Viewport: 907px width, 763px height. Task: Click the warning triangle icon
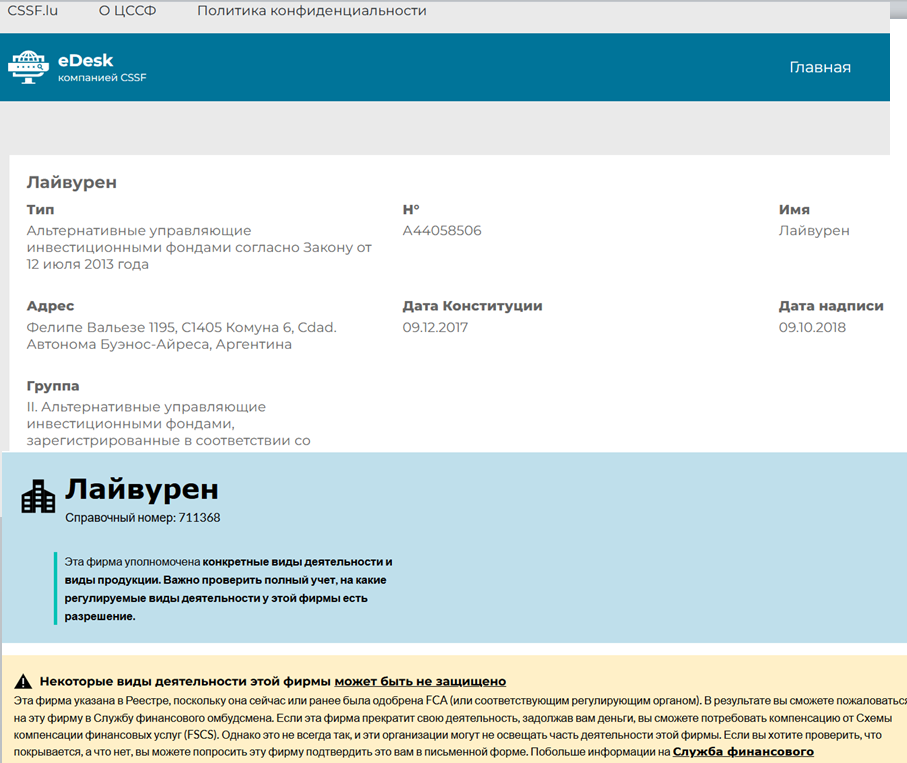(x=23, y=681)
